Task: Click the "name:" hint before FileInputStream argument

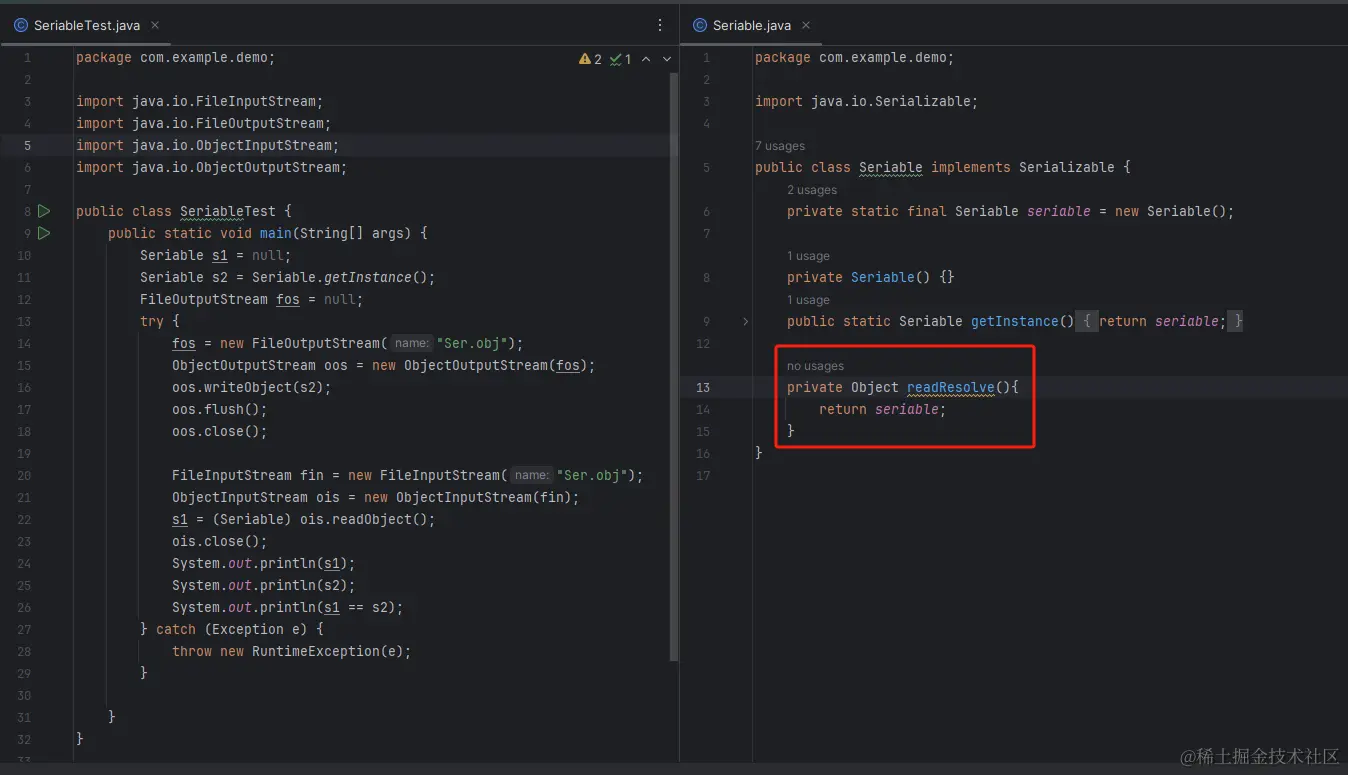Action: 531,475
